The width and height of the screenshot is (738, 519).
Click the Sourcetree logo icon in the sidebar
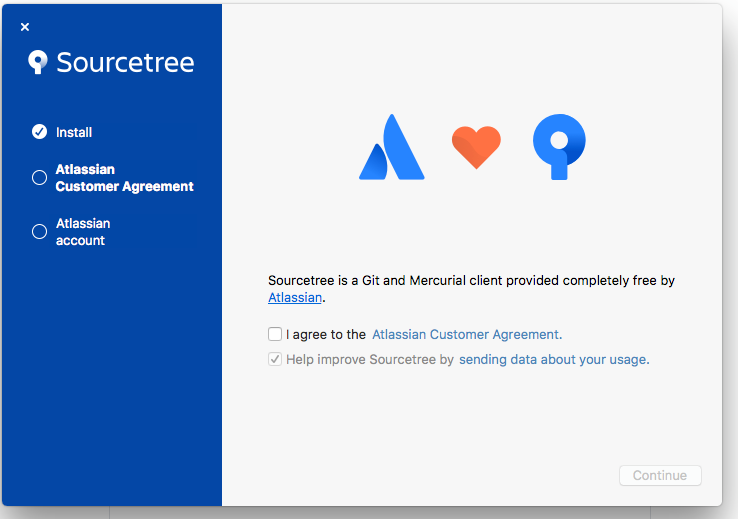[x=38, y=62]
